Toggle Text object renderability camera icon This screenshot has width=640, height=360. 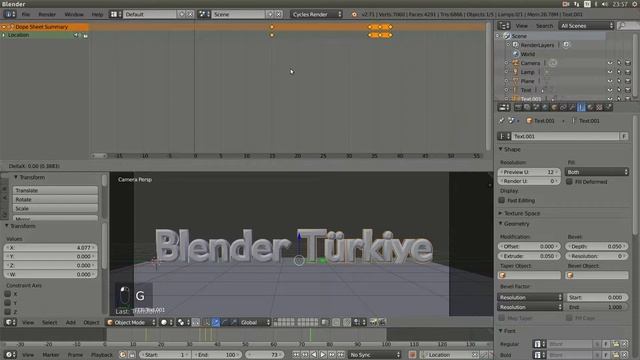(628, 90)
